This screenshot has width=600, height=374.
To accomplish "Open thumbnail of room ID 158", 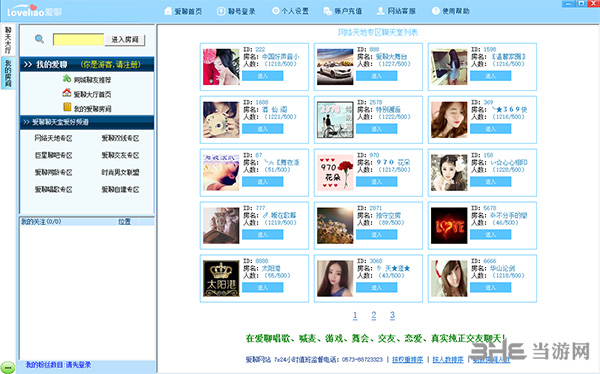I will (449, 172).
